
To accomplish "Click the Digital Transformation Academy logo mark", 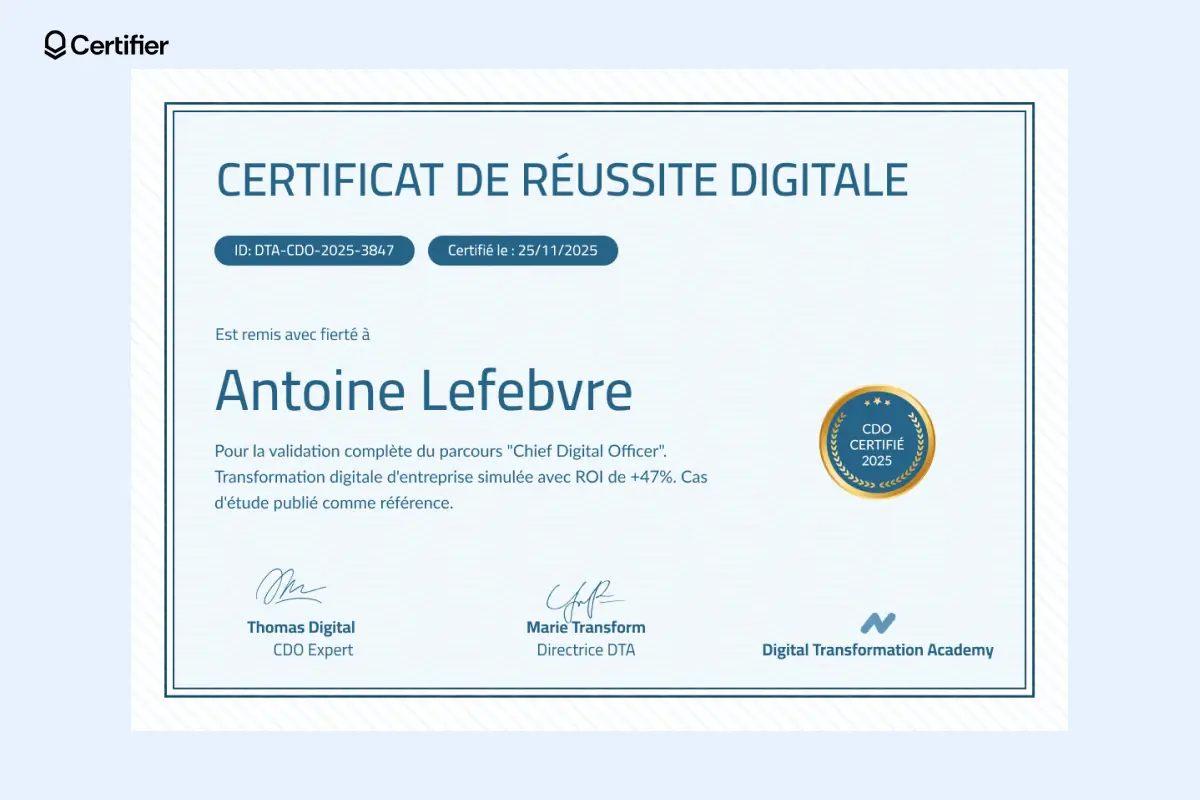I will pyautogui.click(x=878, y=622).
